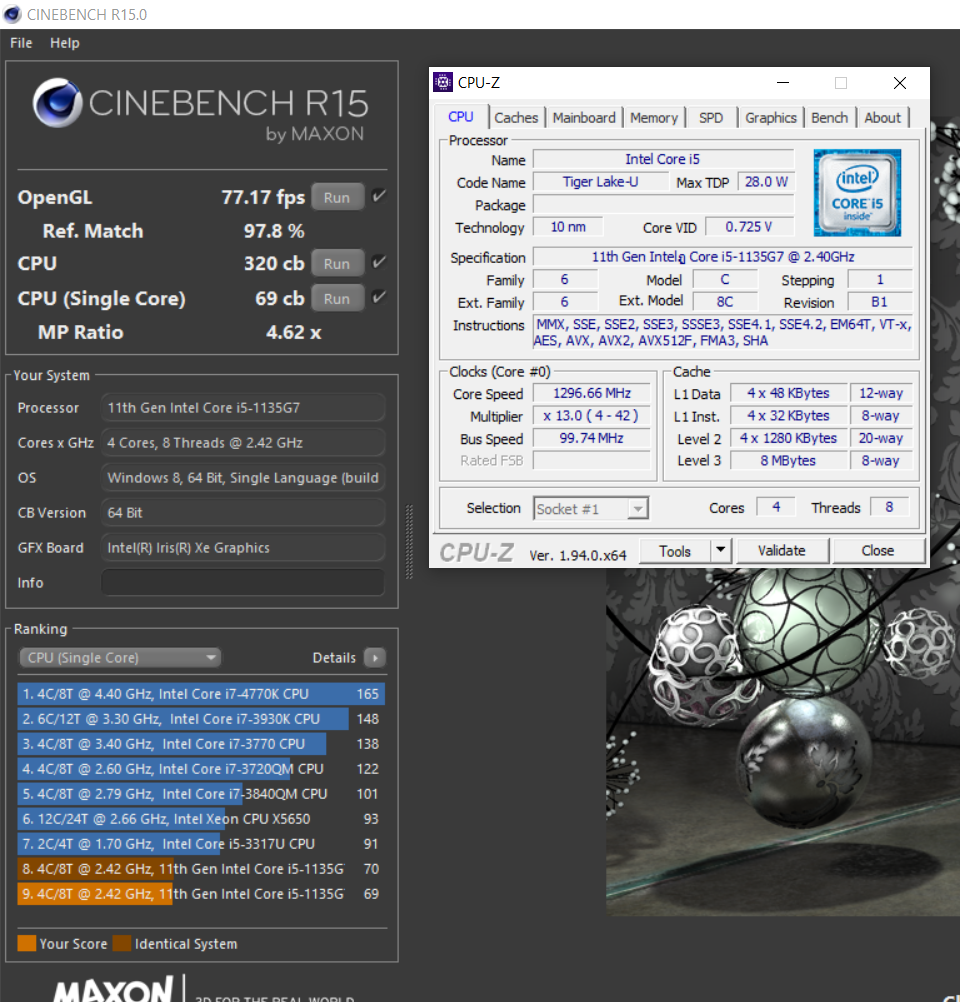Run the CPU (Single Core) benchmark
This screenshot has width=960, height=1002.
(337, 298)
